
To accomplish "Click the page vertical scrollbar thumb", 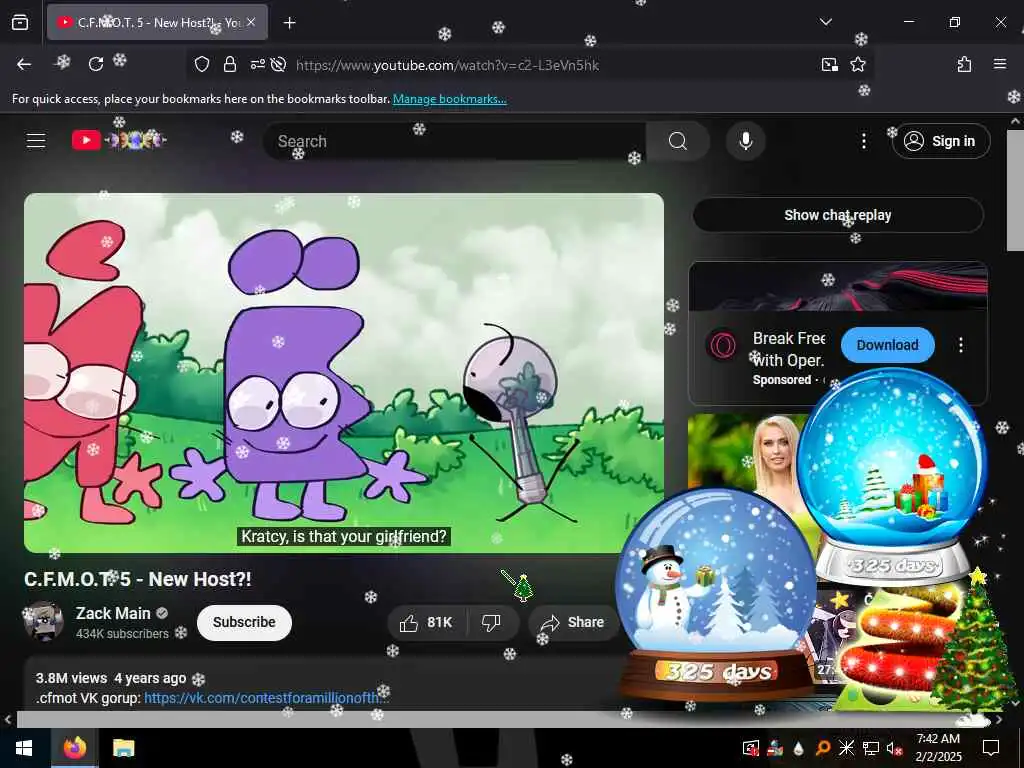I will click(x=1015, y=189).
